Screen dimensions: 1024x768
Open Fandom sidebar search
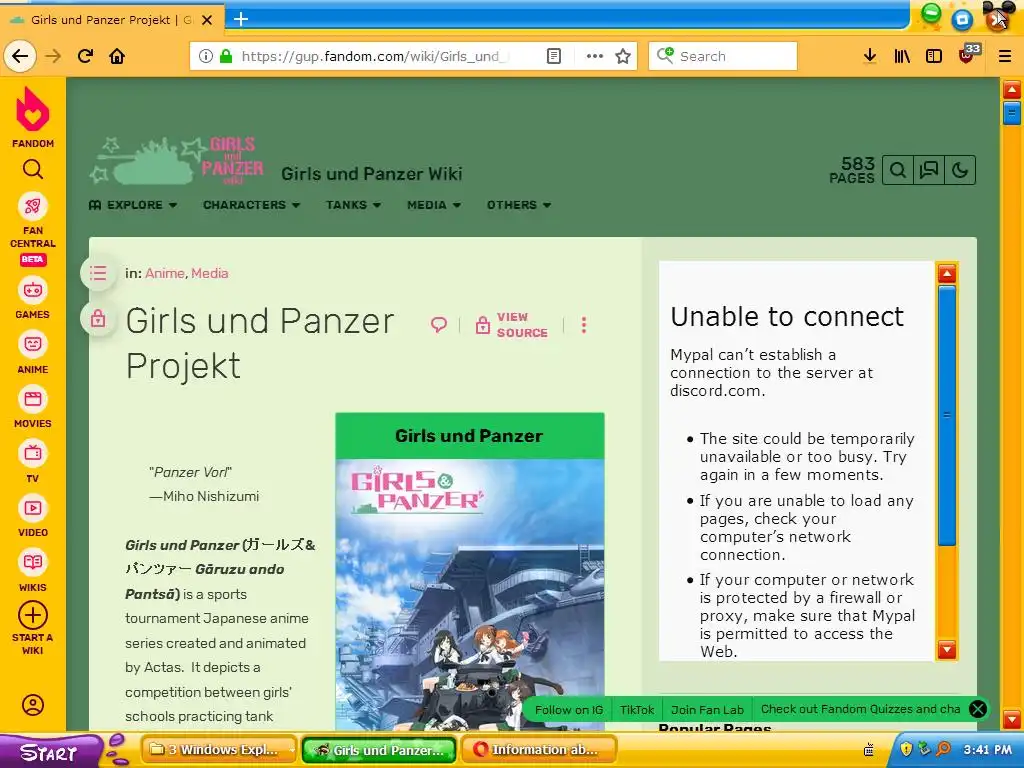[x=33, y=170]
